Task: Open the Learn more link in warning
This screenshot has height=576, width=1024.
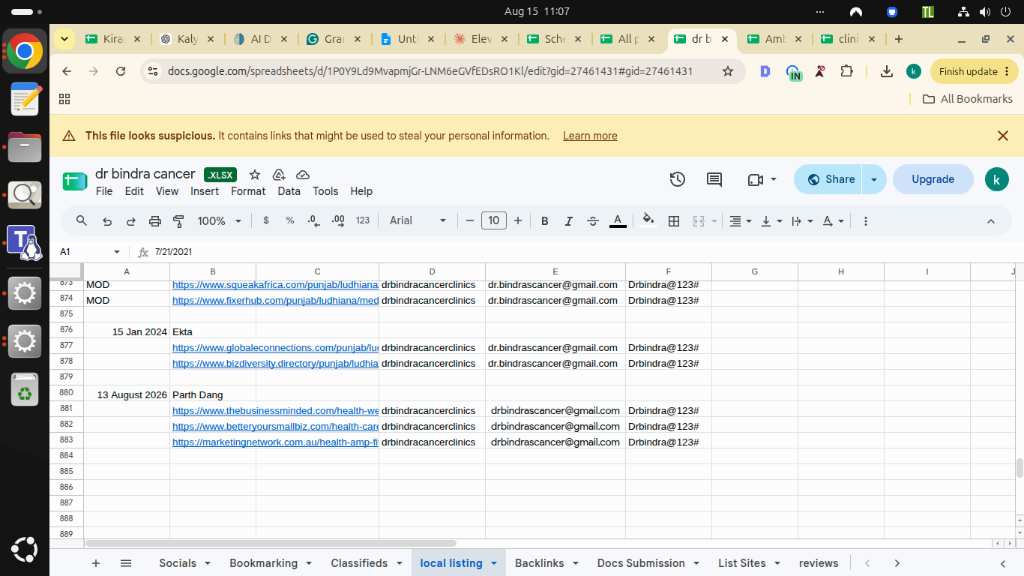Action: [x=590, y=136]
